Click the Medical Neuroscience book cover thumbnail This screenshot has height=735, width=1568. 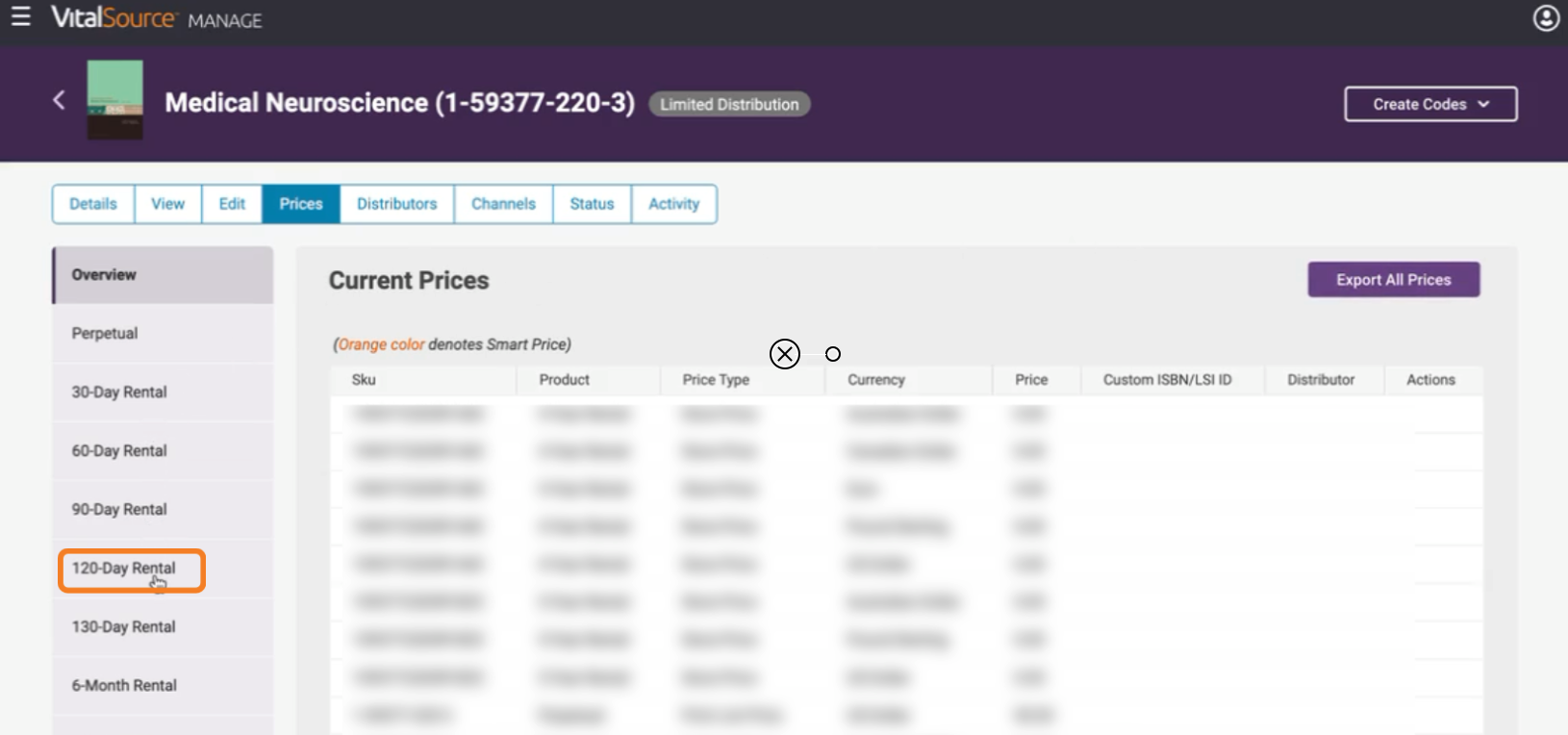pos(115,100)
